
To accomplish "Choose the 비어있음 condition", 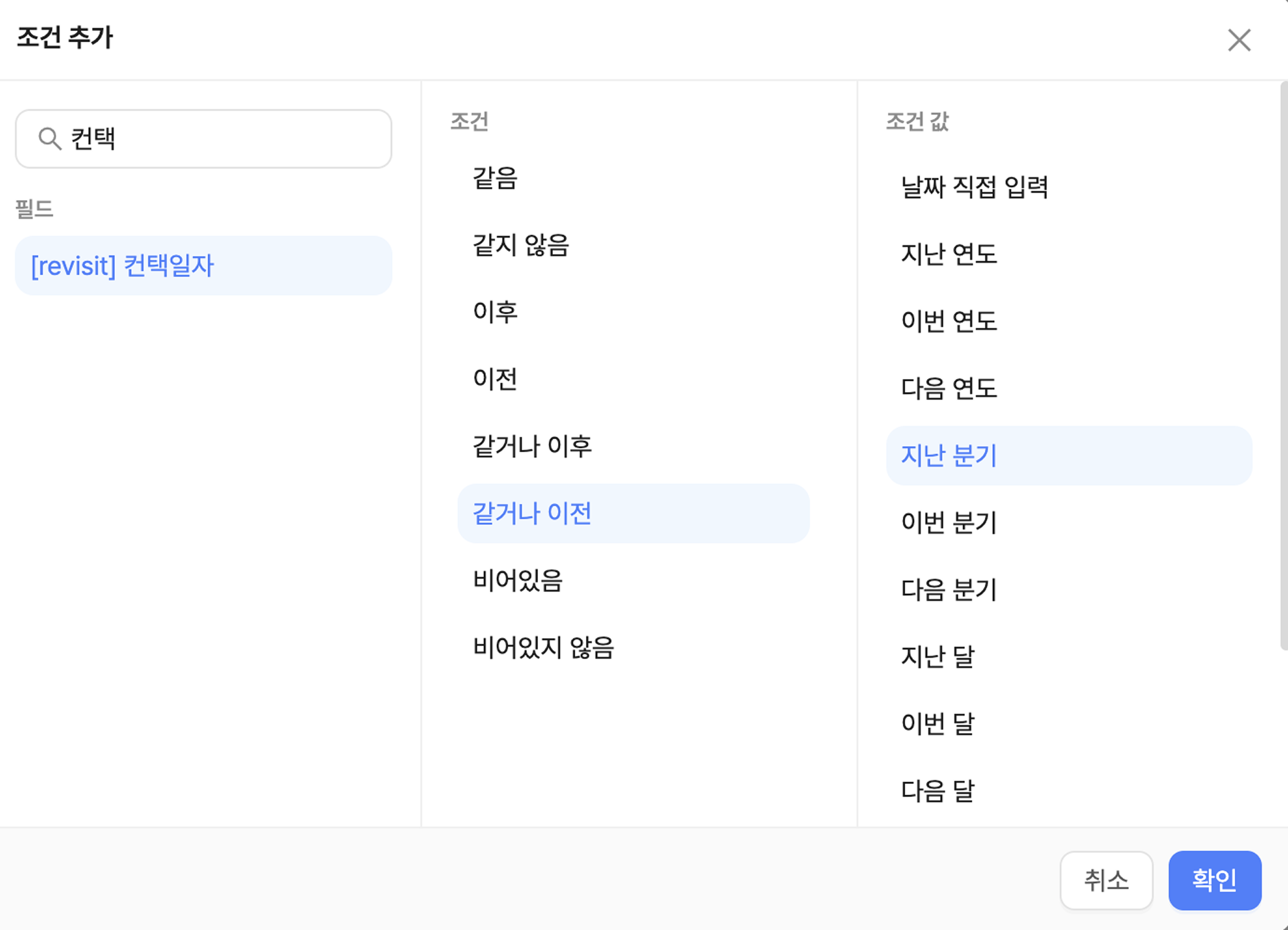I will point(518,580).
